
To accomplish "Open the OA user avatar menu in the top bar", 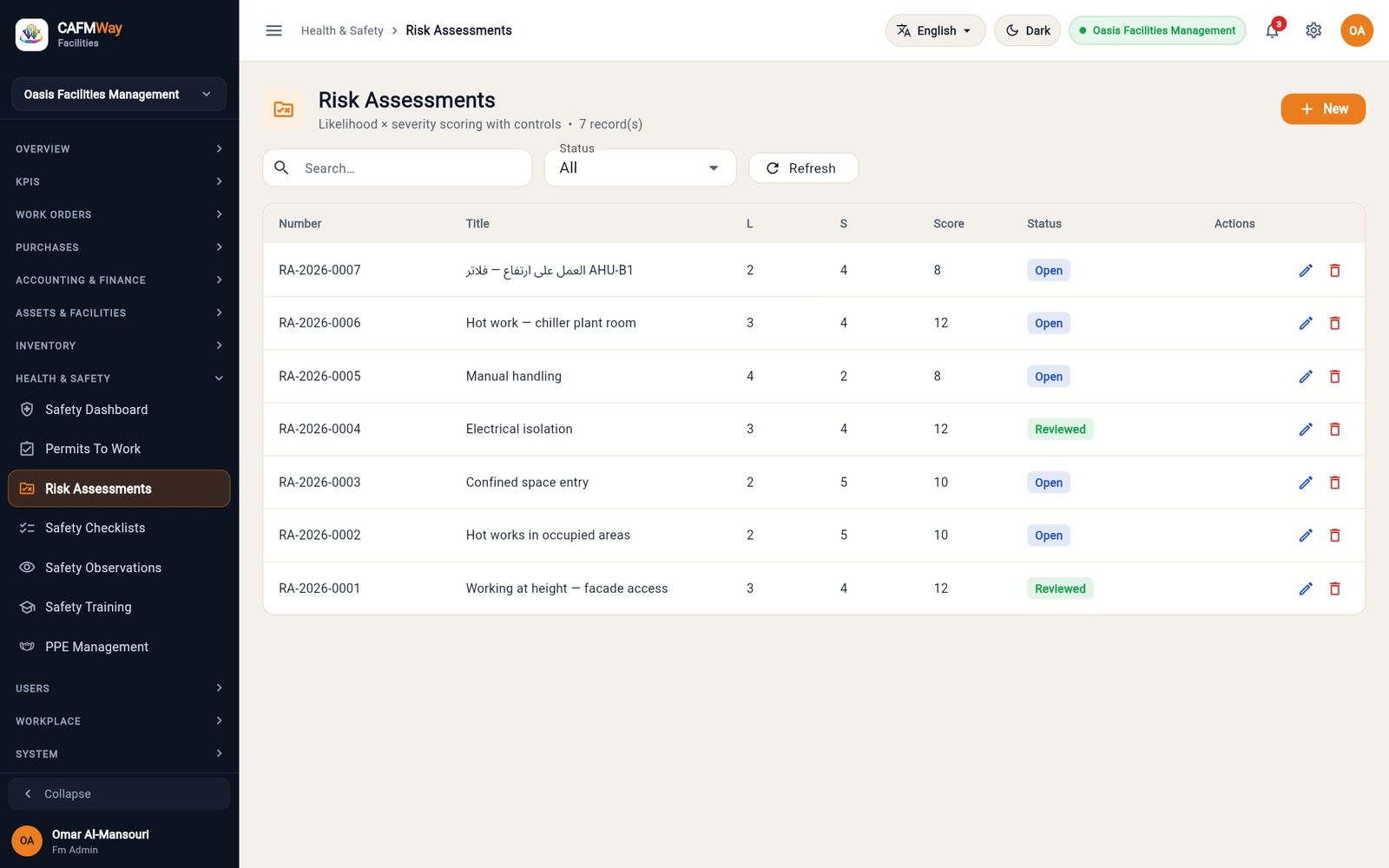I will (1357, 30).
